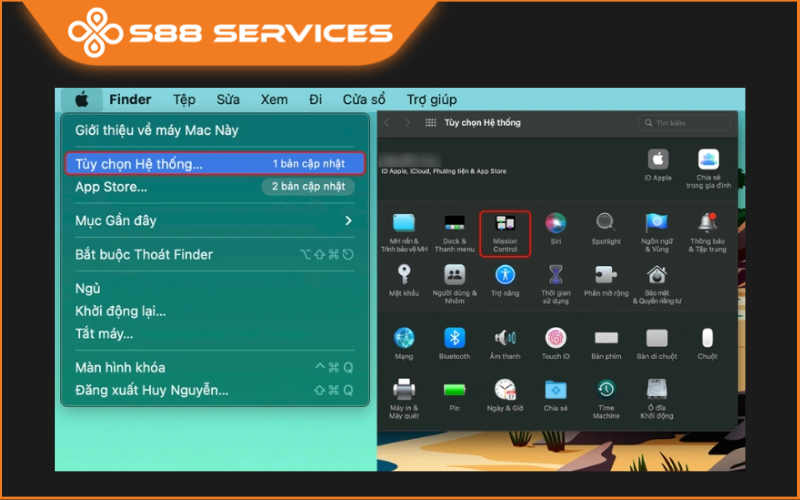Choose Tùy chọn Hệ thống… menu entry
The height and width of the screenshot is (500, 800).
point(215,164)
